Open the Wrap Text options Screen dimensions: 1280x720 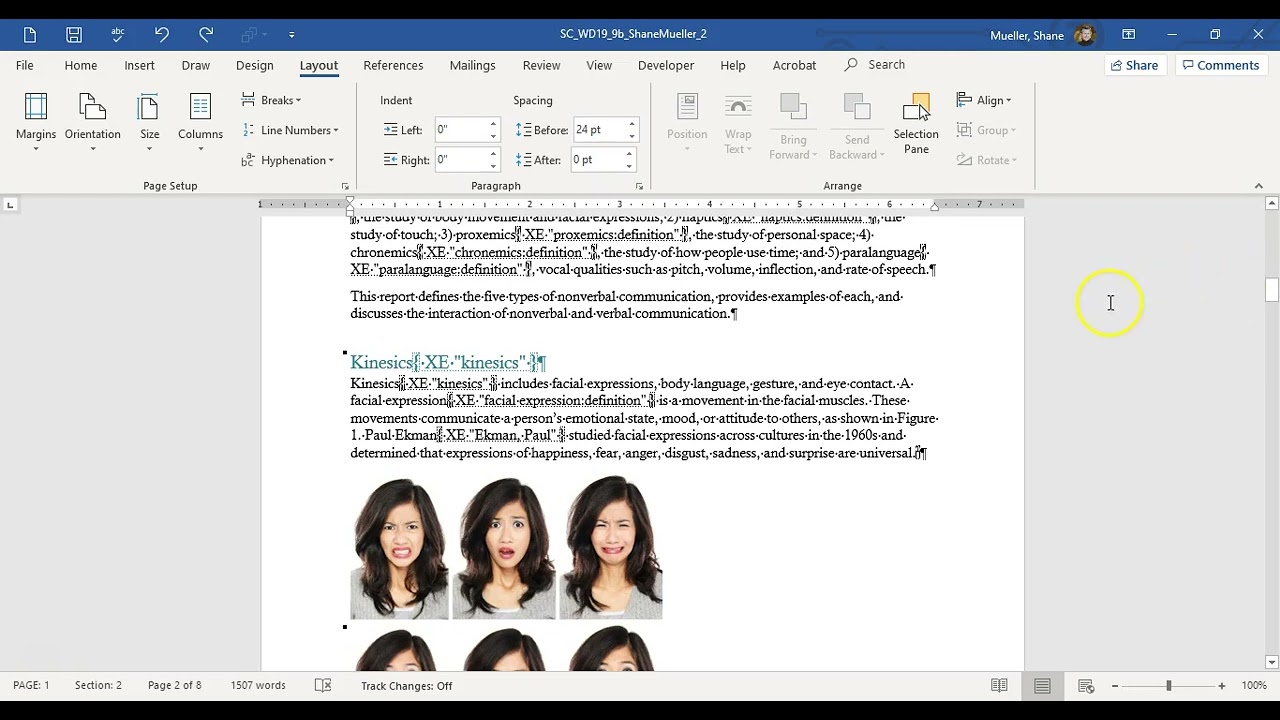tap(738, 124)
